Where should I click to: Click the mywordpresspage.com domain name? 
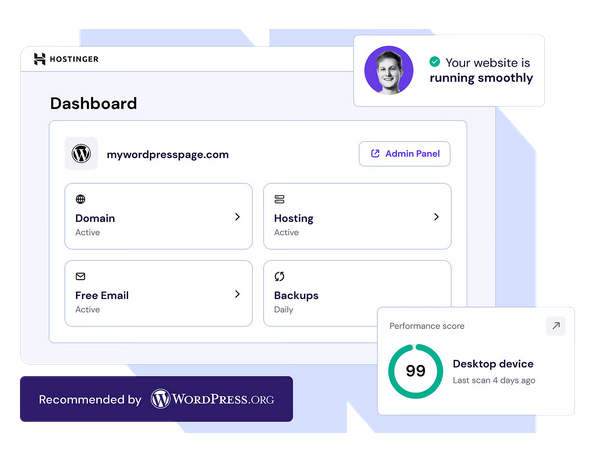click(x=168, y=154)
